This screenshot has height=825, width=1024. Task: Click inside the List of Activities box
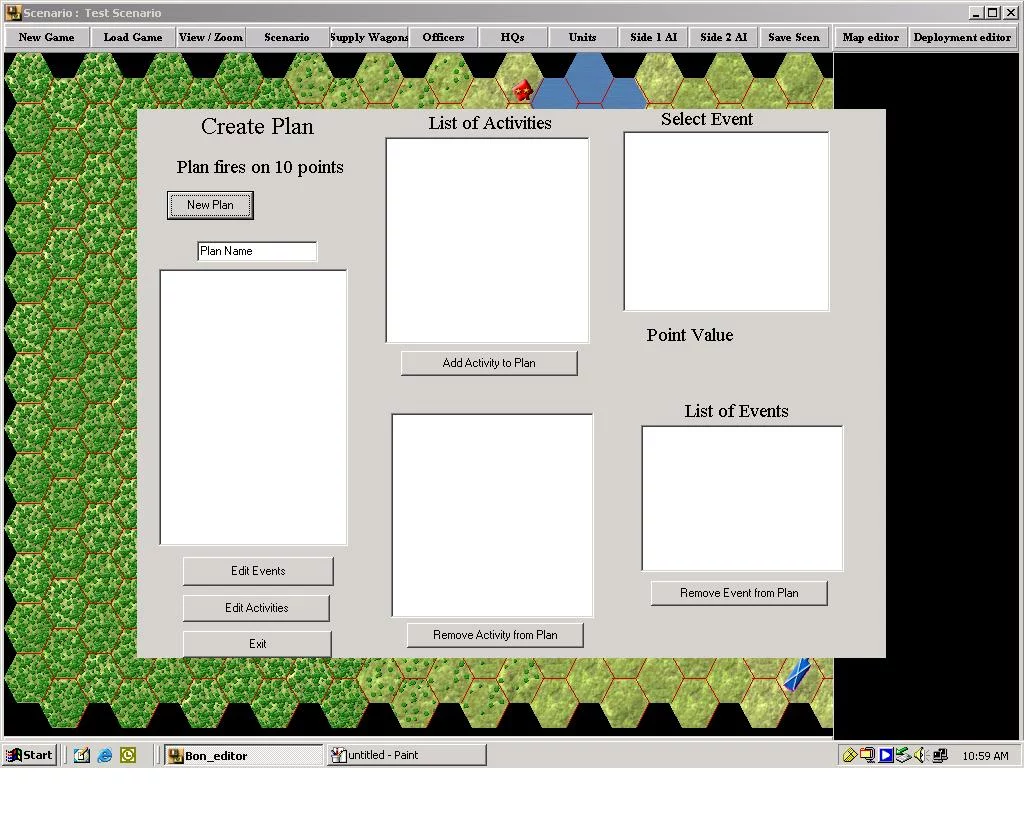(487, 240)
